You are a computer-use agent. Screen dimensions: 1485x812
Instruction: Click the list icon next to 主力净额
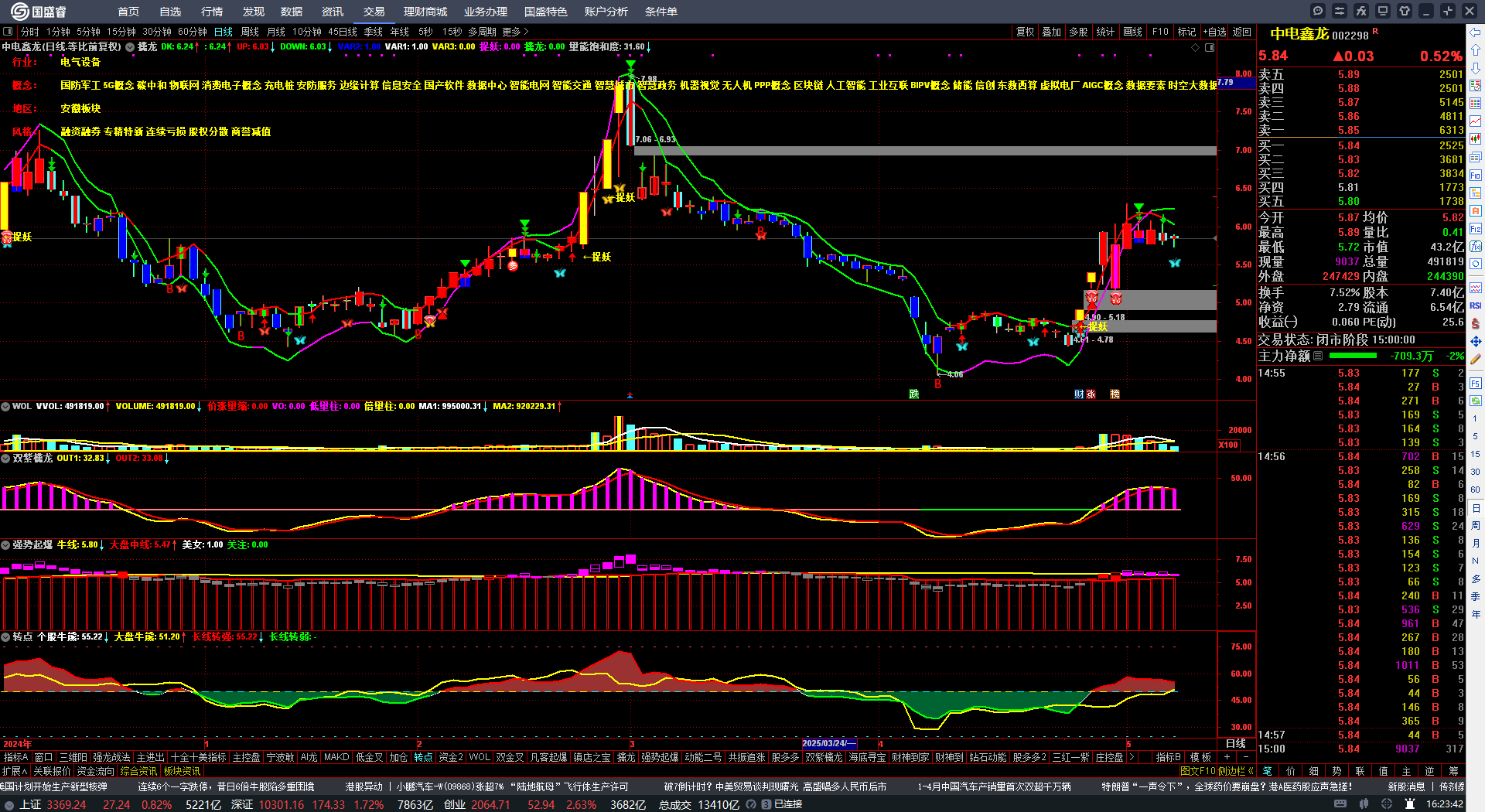(1318, 356)
